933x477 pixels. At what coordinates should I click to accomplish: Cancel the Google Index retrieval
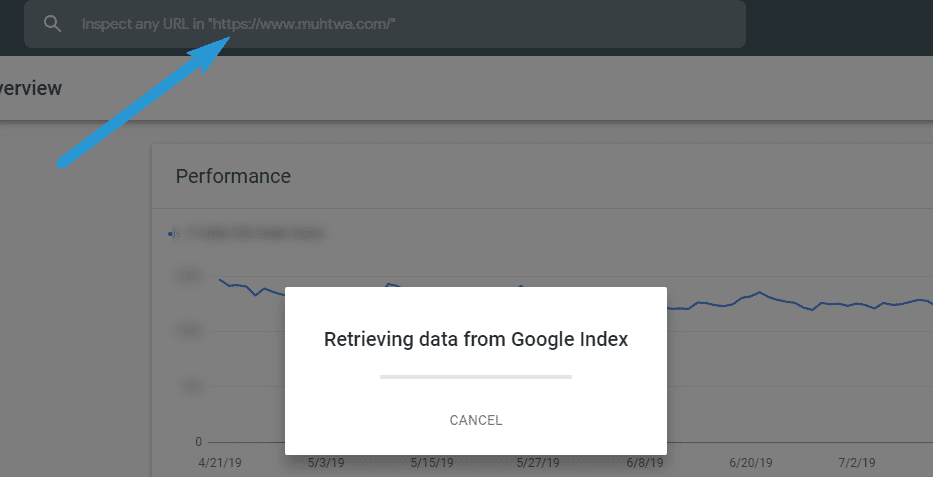coord(475,420)
